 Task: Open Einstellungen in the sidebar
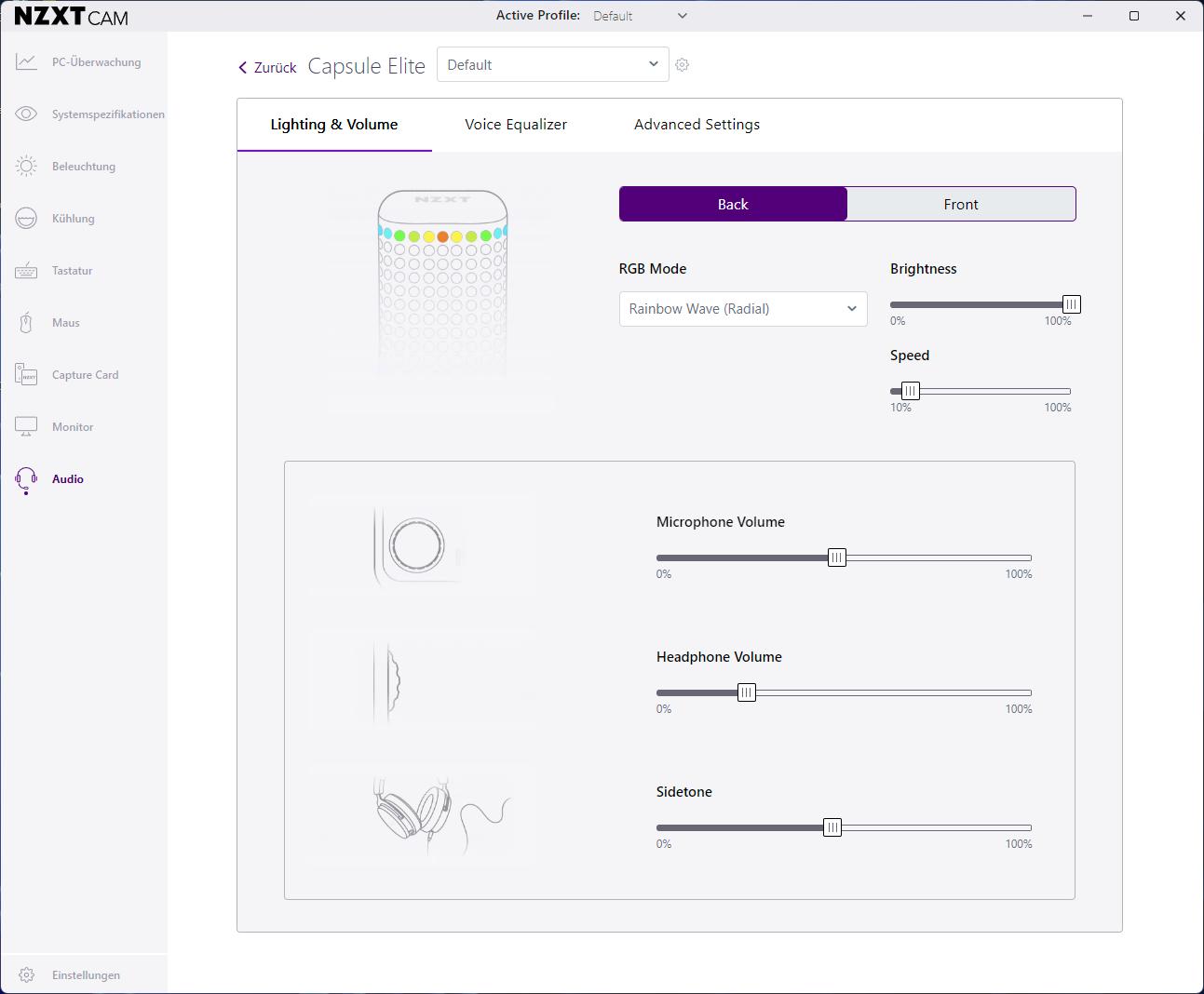click(x=86, y=975)
